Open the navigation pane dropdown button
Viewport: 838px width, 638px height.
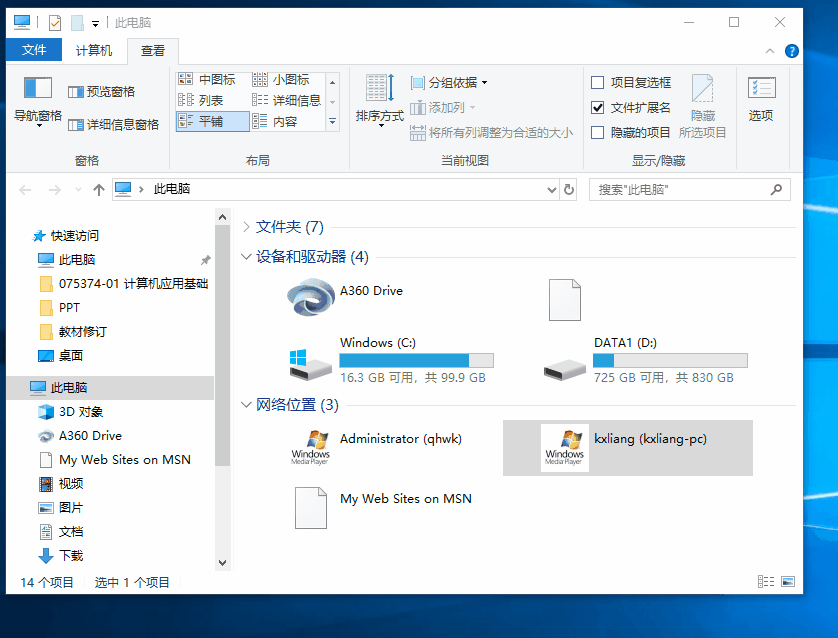coord(37,102)
